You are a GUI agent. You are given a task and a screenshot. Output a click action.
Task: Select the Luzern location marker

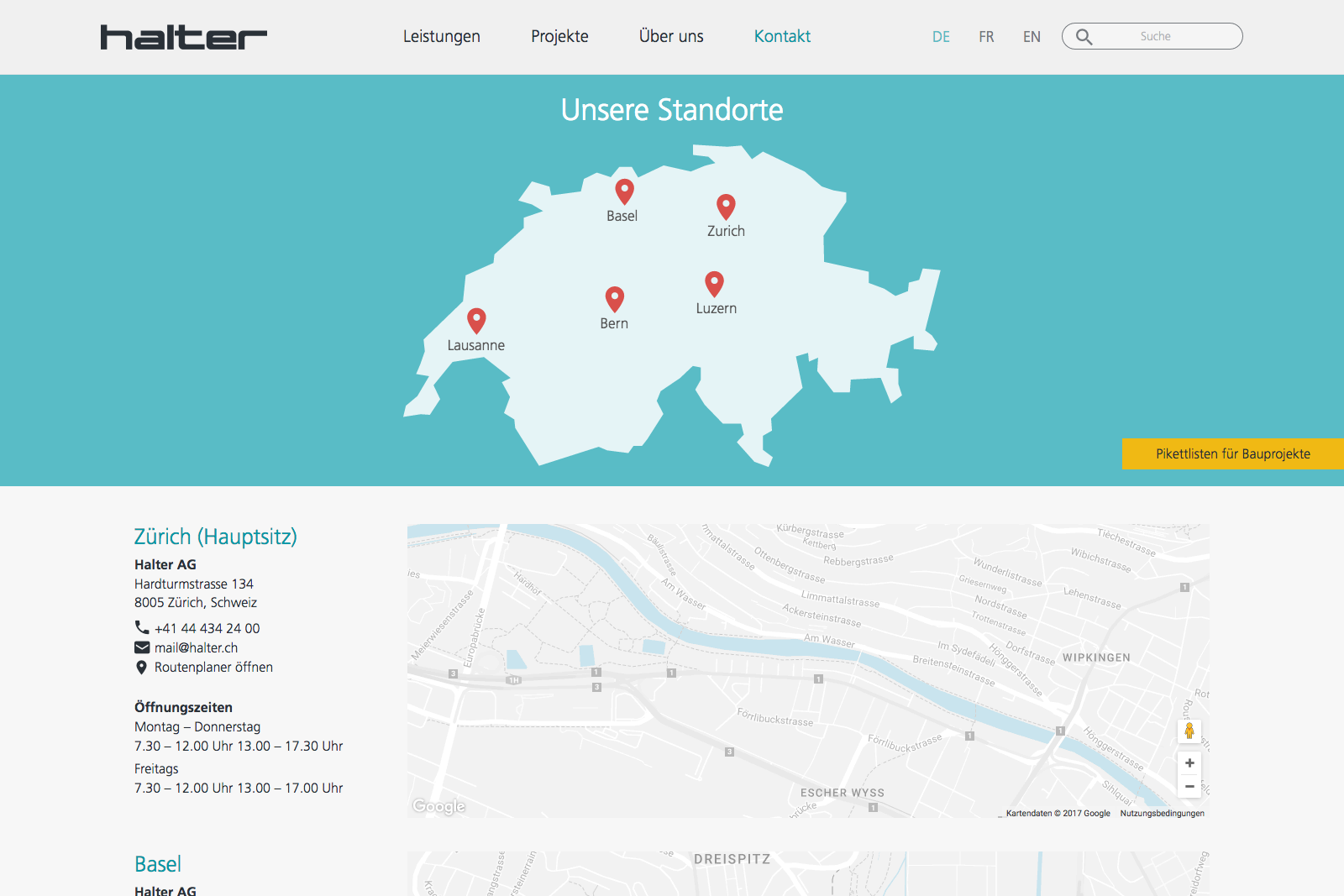714,283
